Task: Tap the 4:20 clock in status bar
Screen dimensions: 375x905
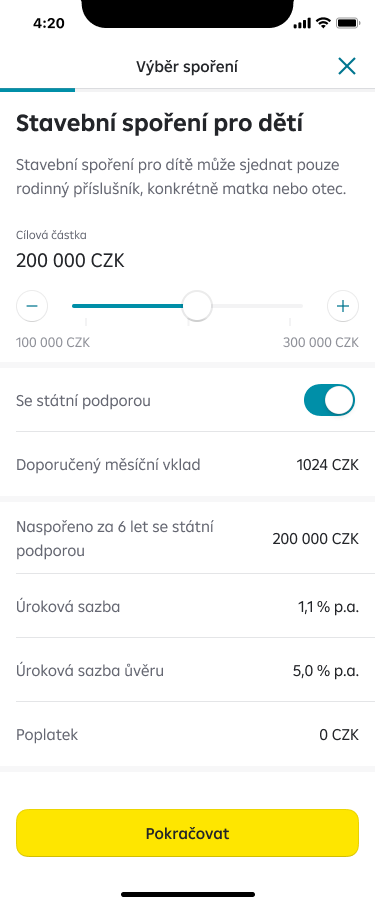Action: point(49,24)
